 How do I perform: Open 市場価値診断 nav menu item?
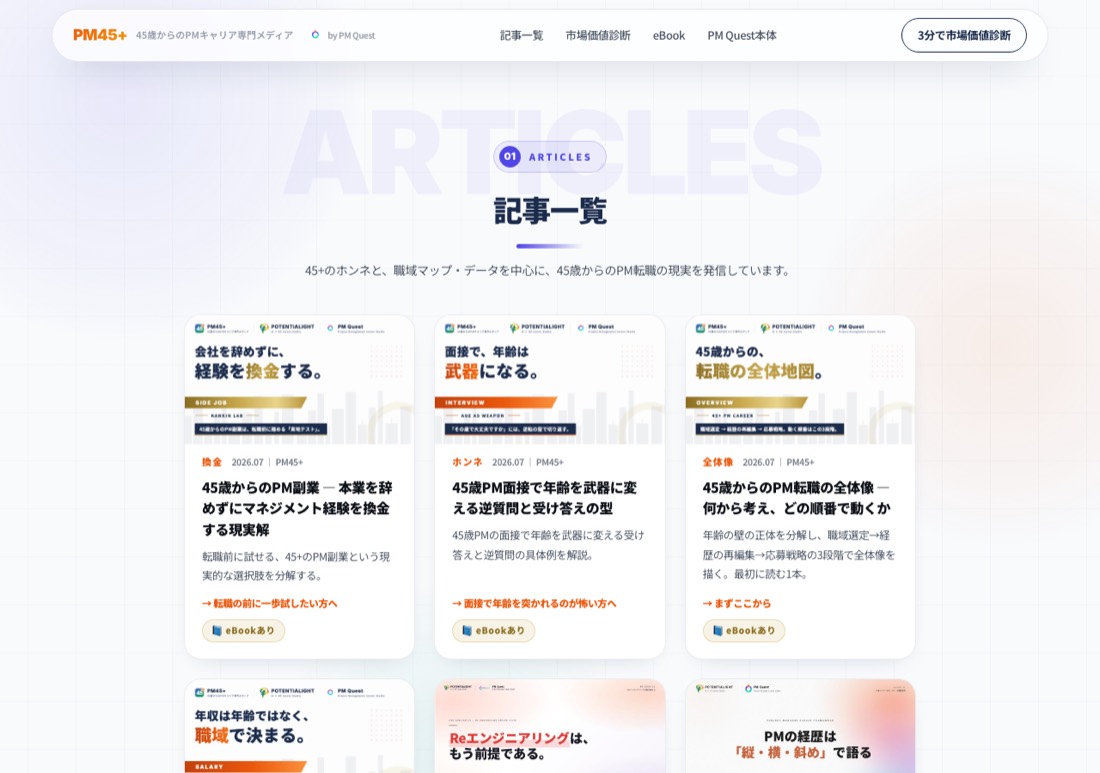tap(598, 36)
